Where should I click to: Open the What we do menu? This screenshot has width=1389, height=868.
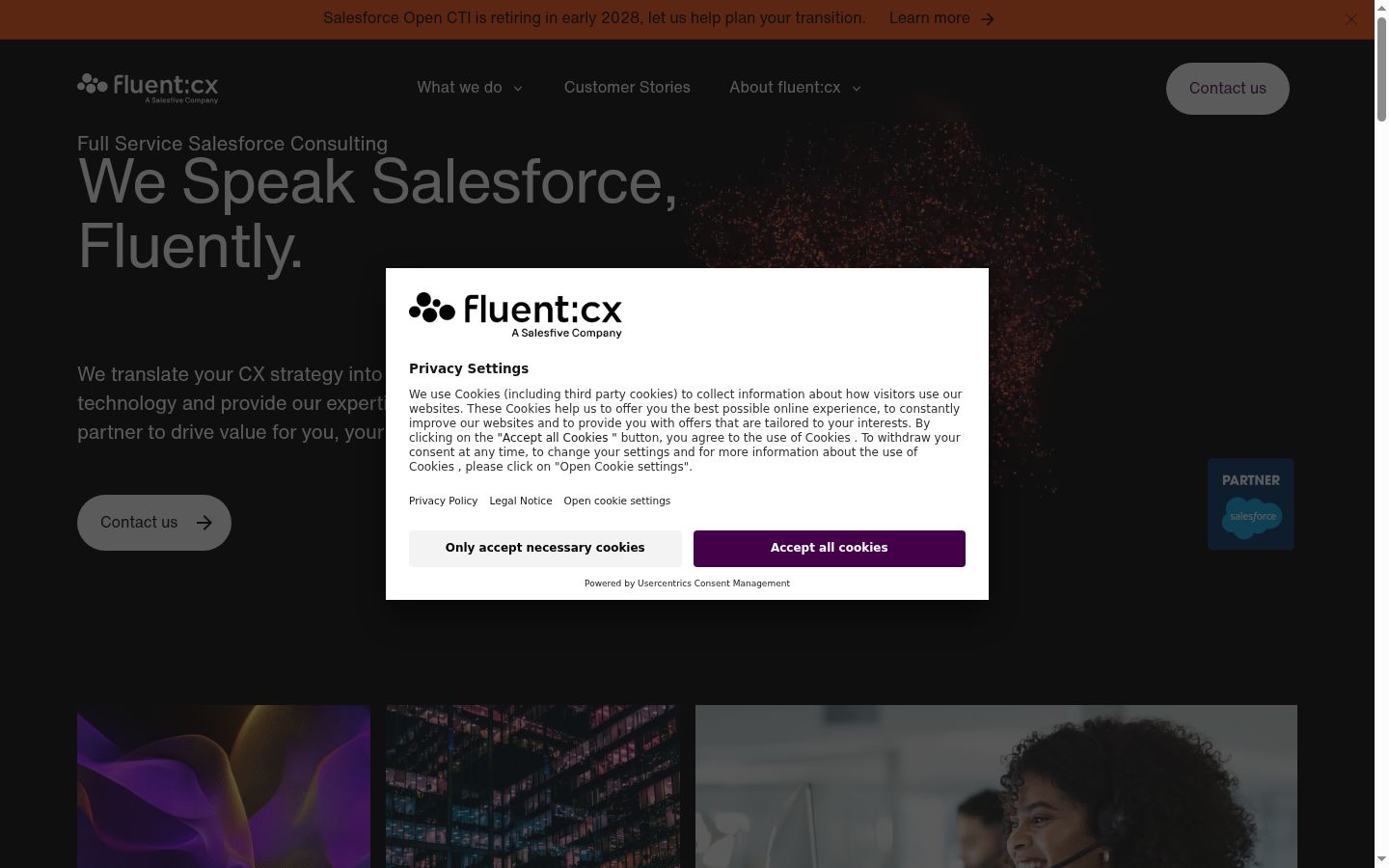[x=470, y=88]
